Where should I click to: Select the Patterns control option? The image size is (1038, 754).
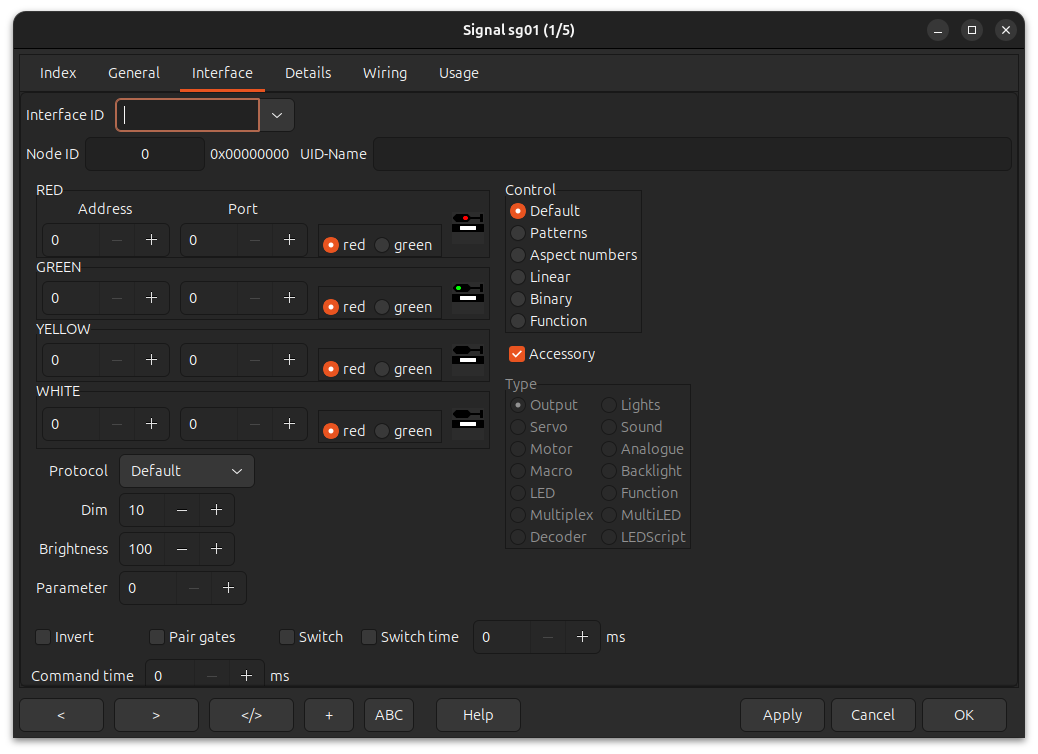518,233
